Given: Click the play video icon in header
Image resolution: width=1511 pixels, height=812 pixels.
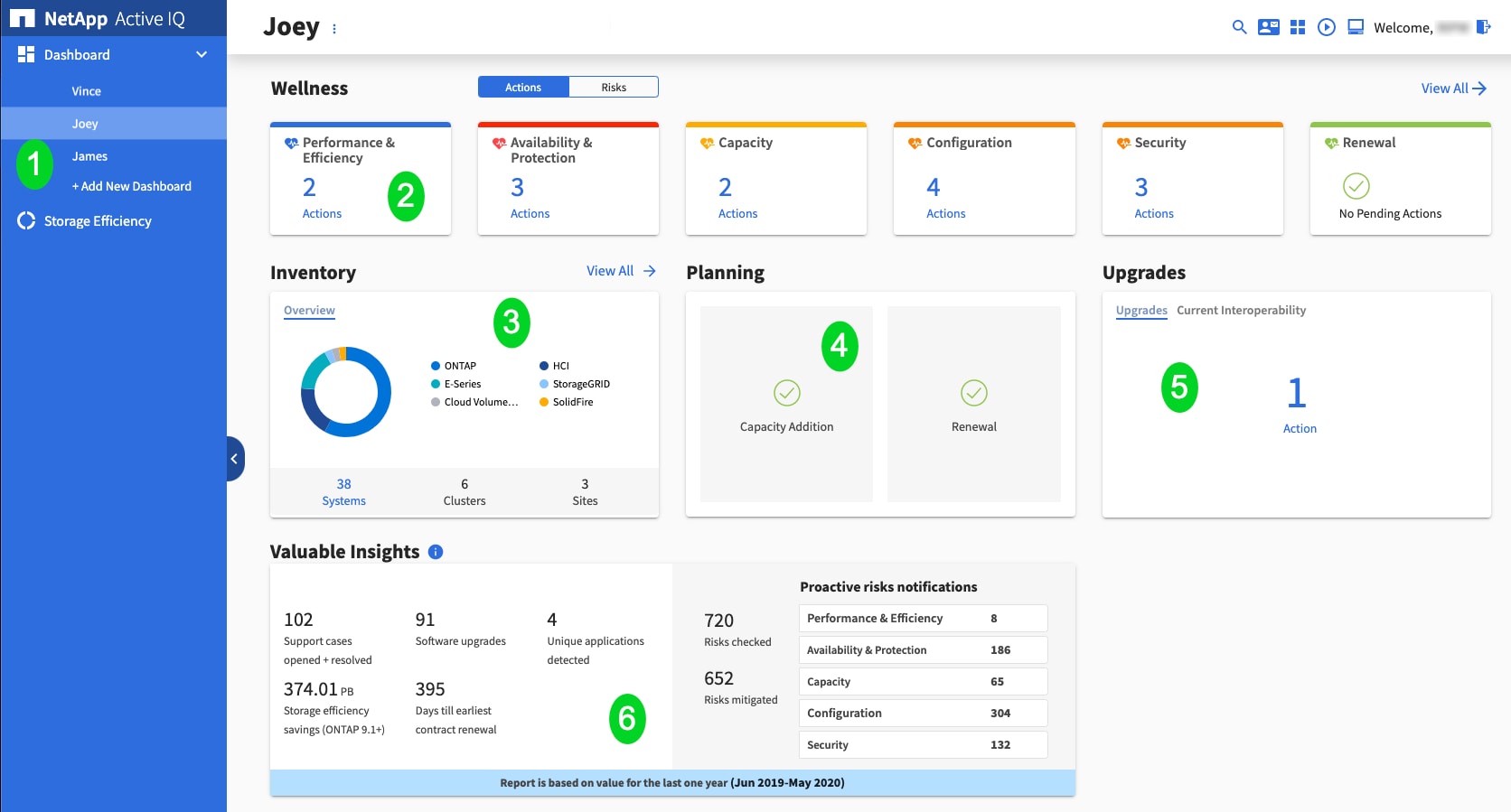Looking at the screenshot, I should click(x=1327, y=27).
